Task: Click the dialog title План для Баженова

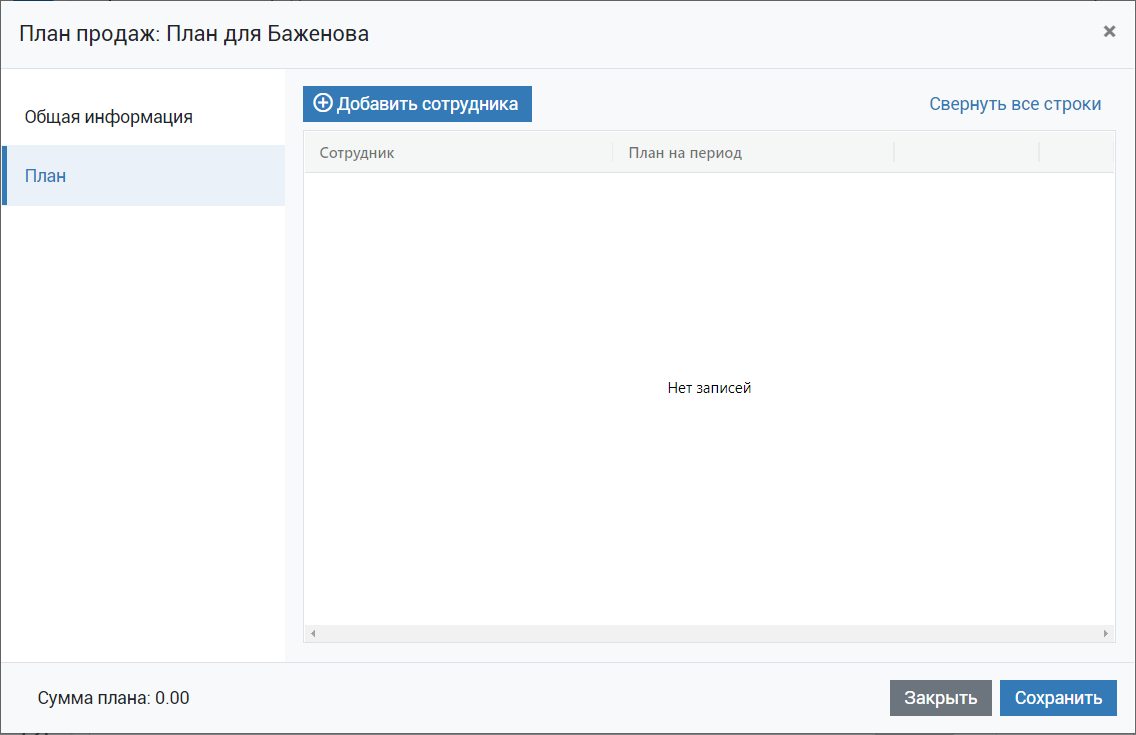Action: pyautogui.click(x=194, y=34)
